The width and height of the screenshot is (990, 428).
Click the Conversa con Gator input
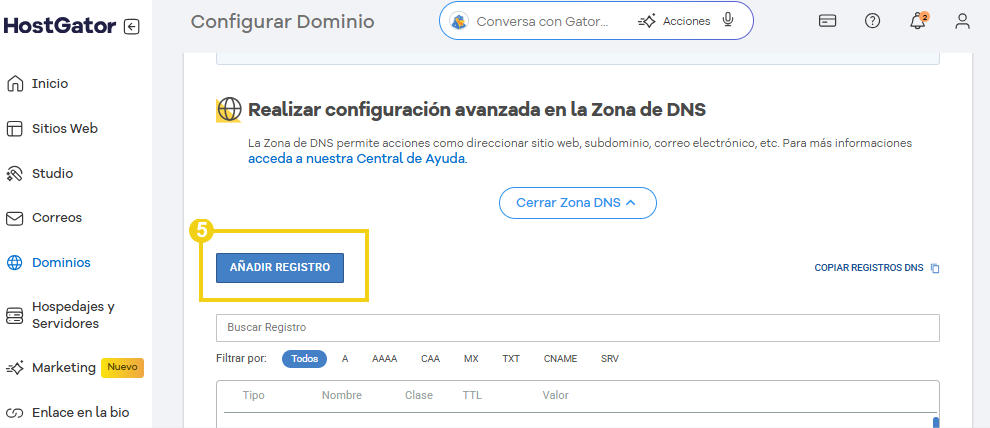(x=541, y=21)
